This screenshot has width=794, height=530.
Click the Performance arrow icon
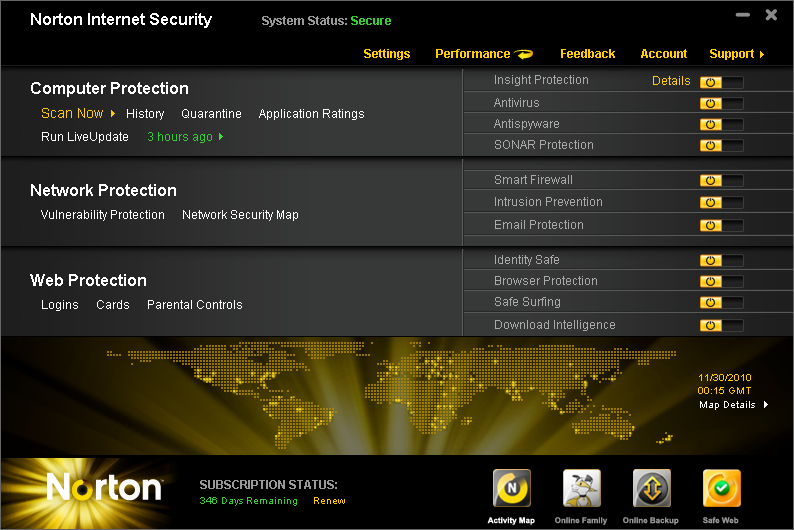524,54
